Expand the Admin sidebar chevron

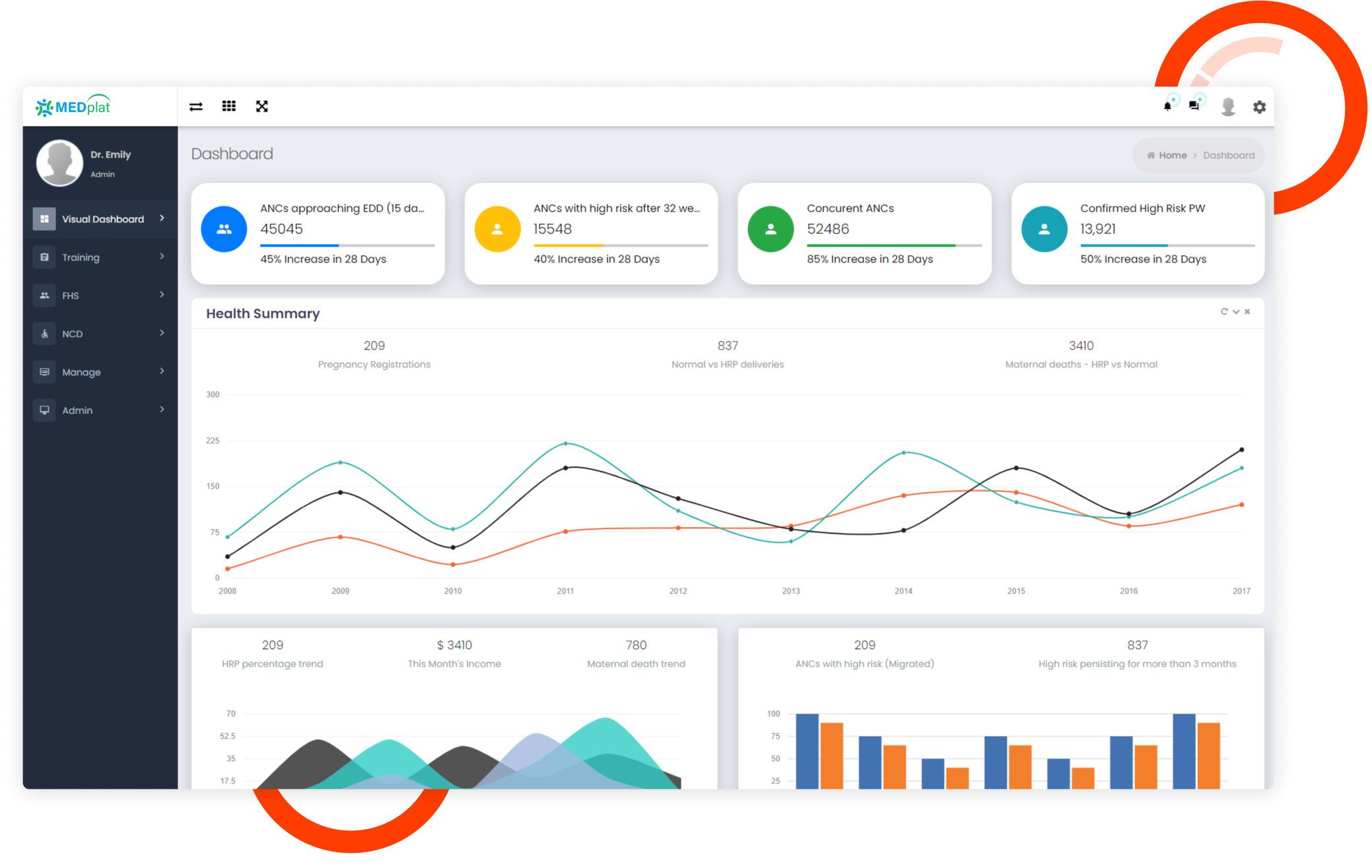click(162, 410)
